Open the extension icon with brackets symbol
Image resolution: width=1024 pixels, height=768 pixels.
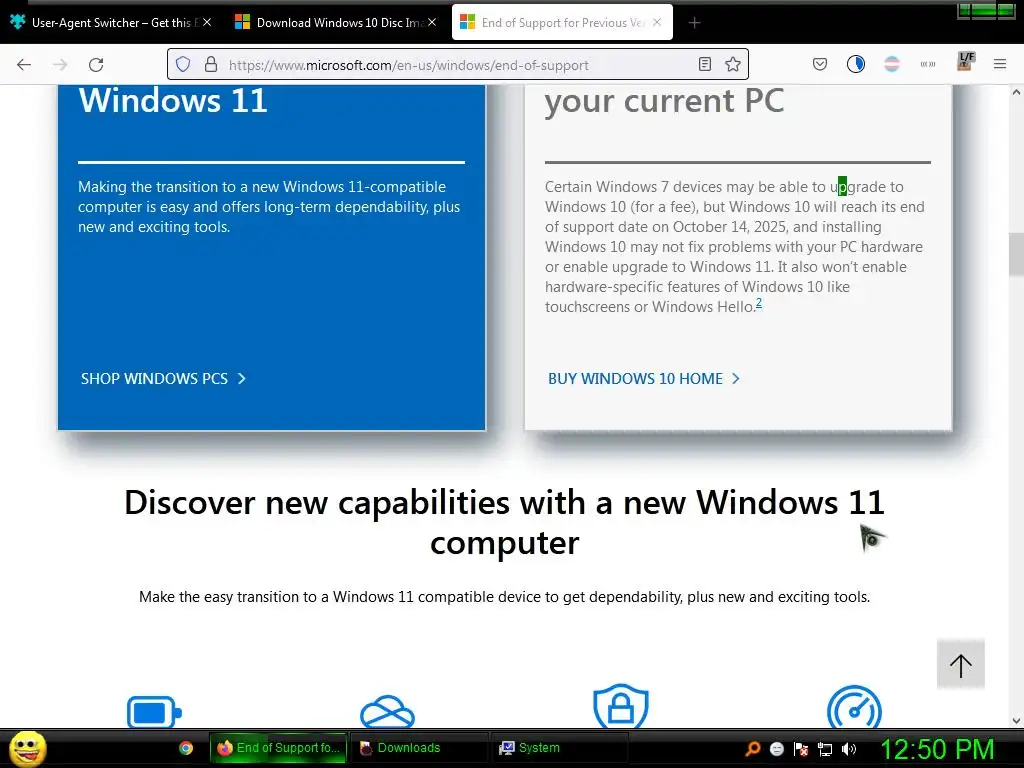click(927, 64)
